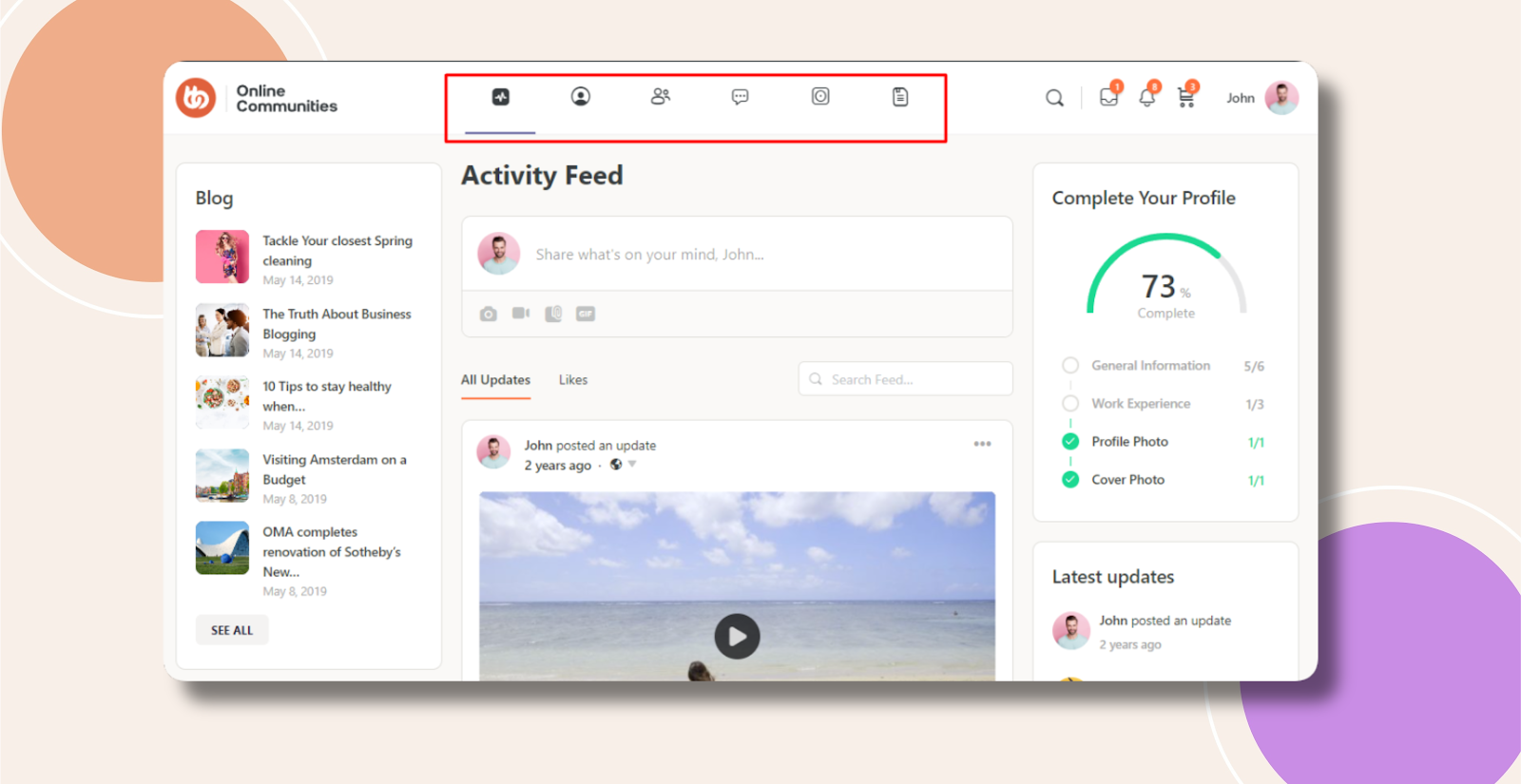Open the header search magnifier

[x=1054, y=98]
